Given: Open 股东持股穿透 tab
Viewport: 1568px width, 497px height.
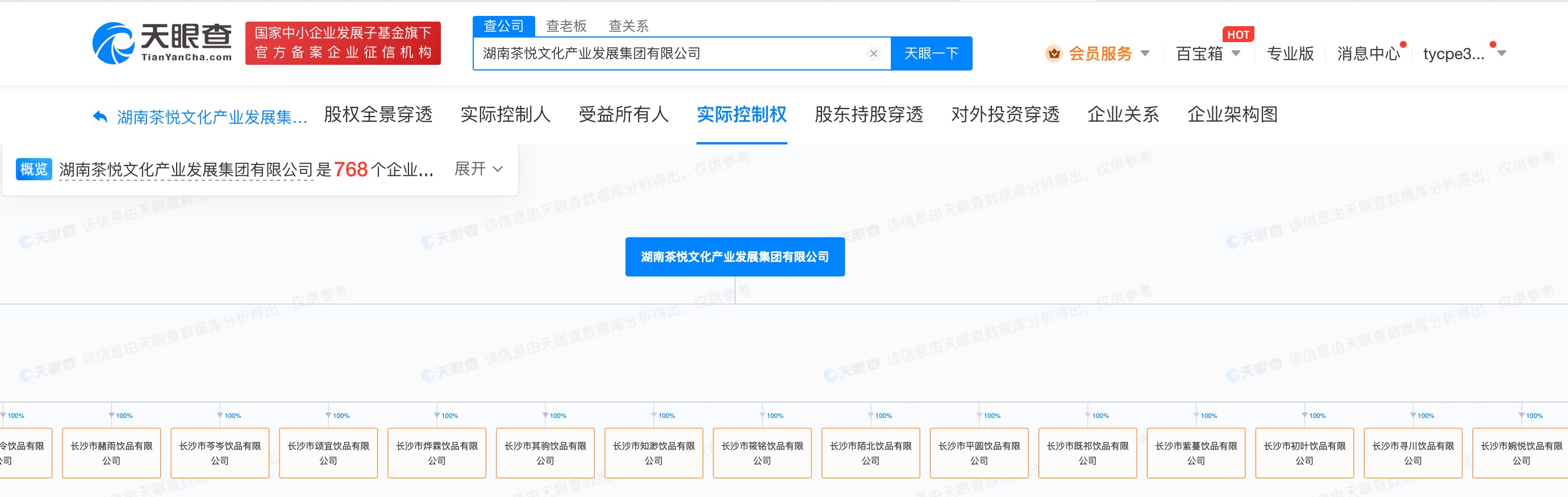Looking at the screenshot, I should click(x=869, y=114).
